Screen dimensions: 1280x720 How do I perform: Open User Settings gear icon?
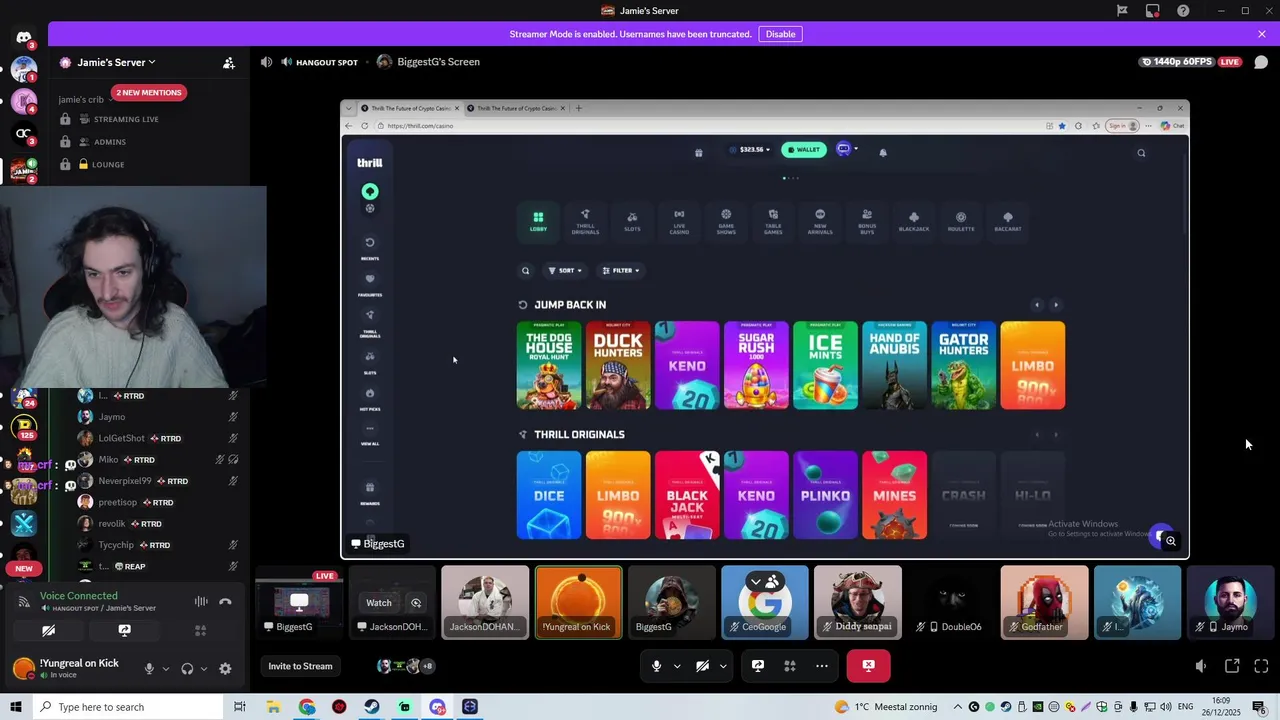click(x=225, y=669)
